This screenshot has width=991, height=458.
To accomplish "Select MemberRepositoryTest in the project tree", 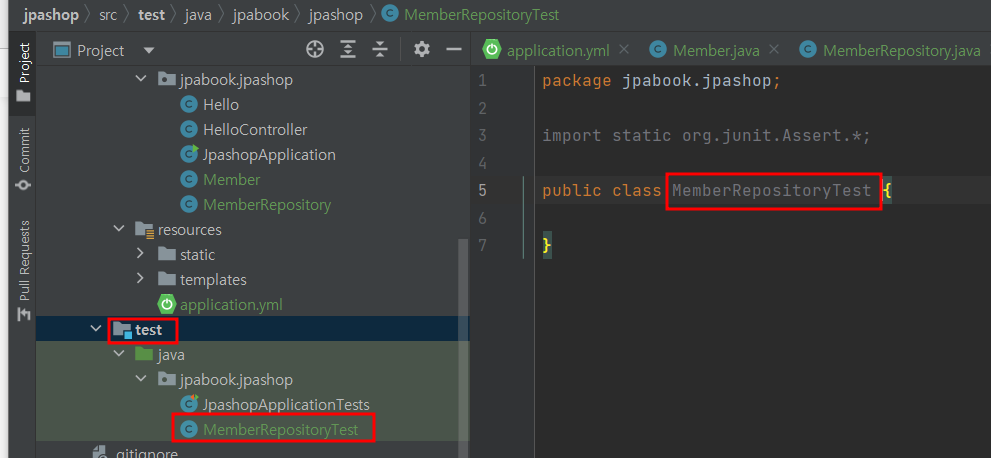I will [281, 430].
